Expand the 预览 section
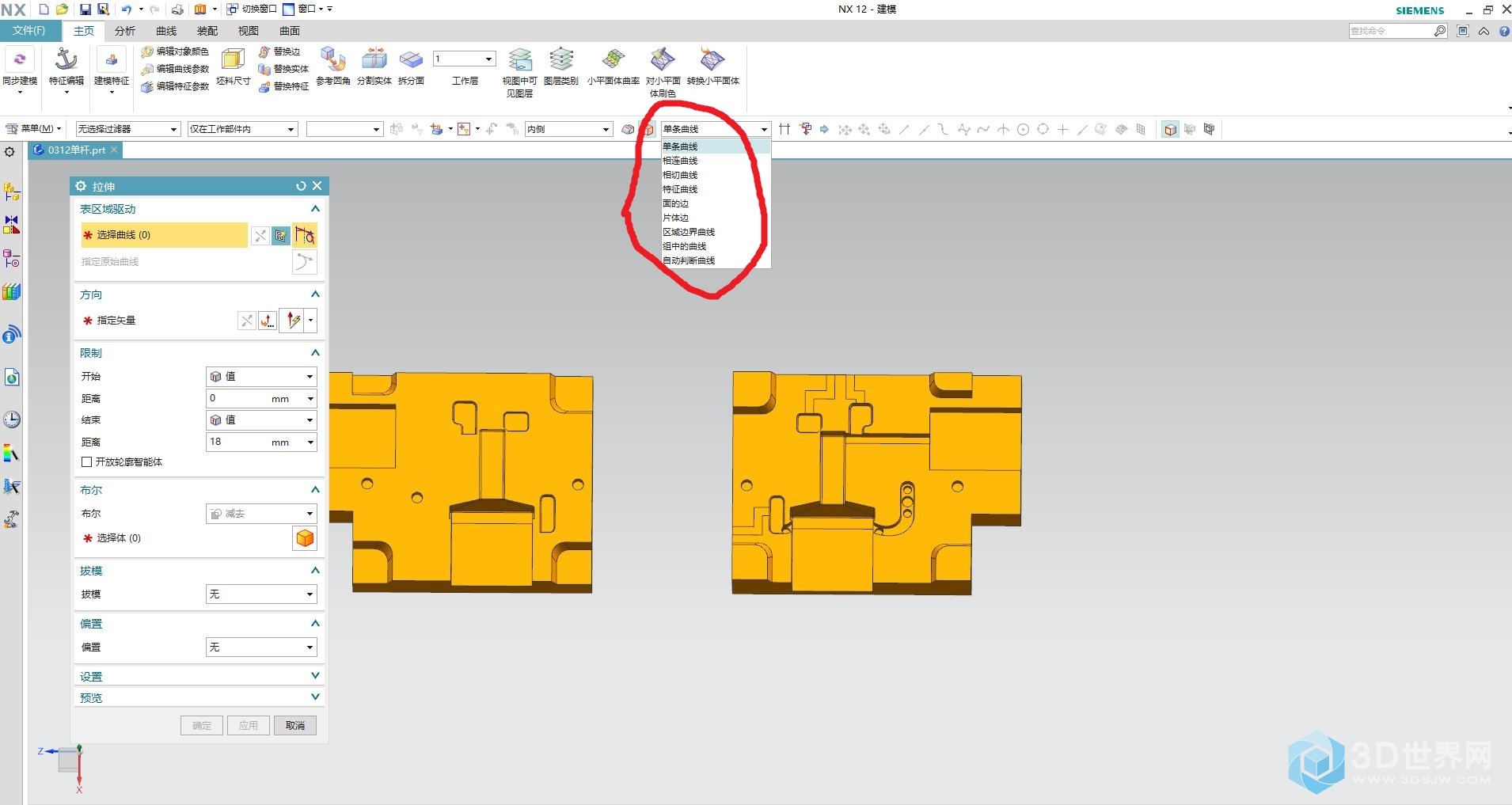1512x805 pixels. point(315,697)
